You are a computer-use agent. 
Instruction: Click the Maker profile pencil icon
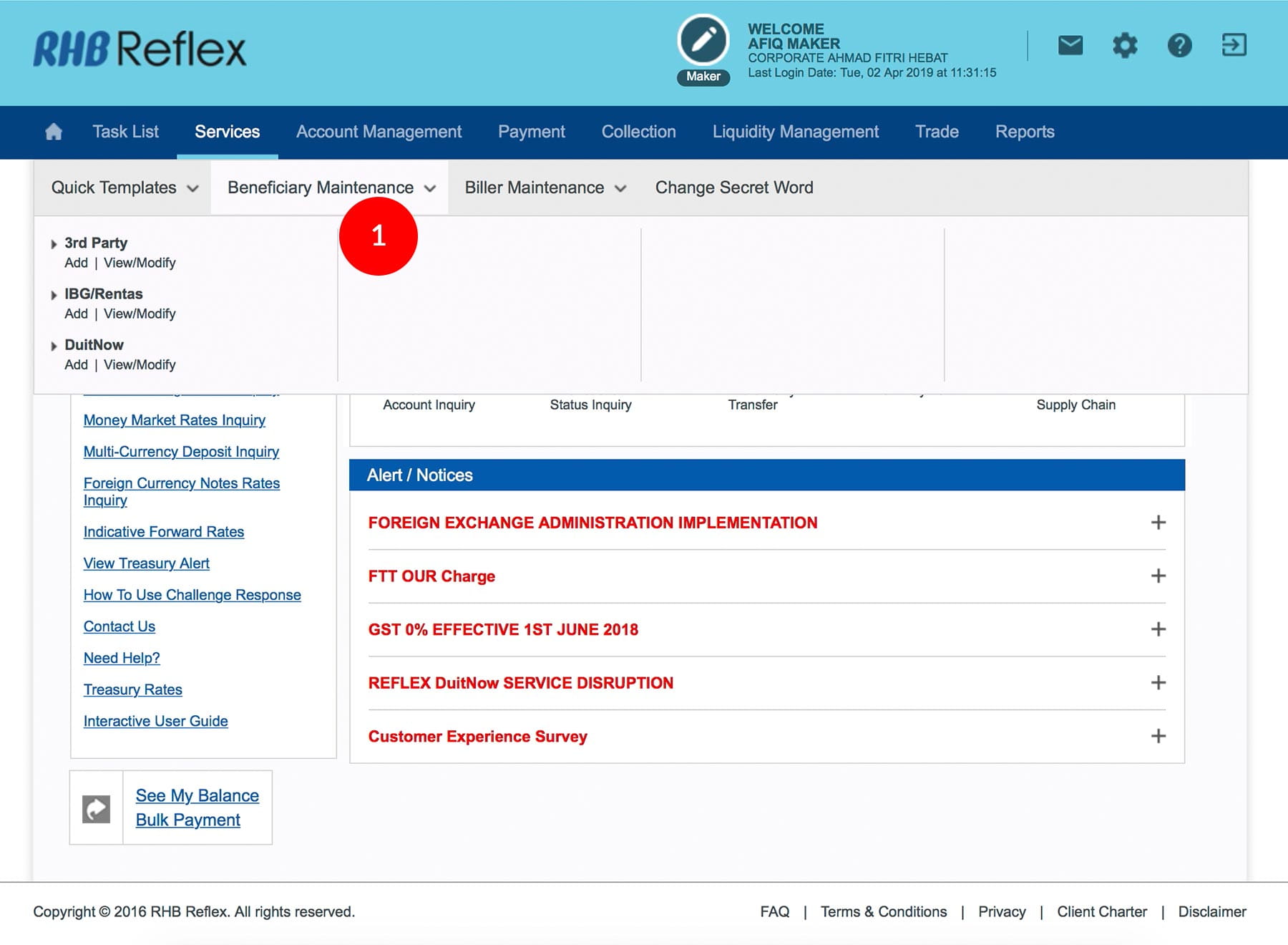click(703, 41)
